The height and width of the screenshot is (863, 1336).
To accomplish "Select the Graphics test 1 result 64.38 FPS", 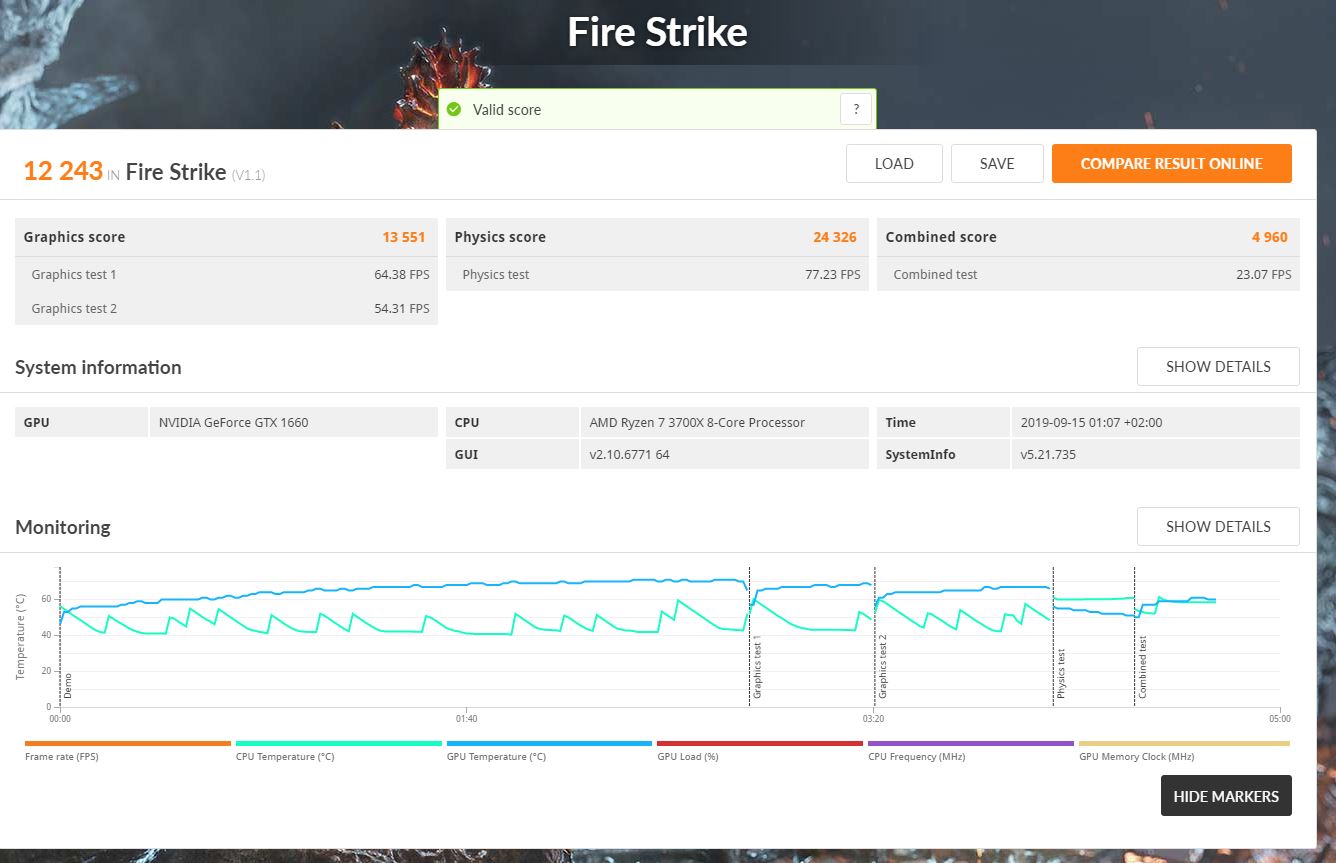I will point(402,274).
